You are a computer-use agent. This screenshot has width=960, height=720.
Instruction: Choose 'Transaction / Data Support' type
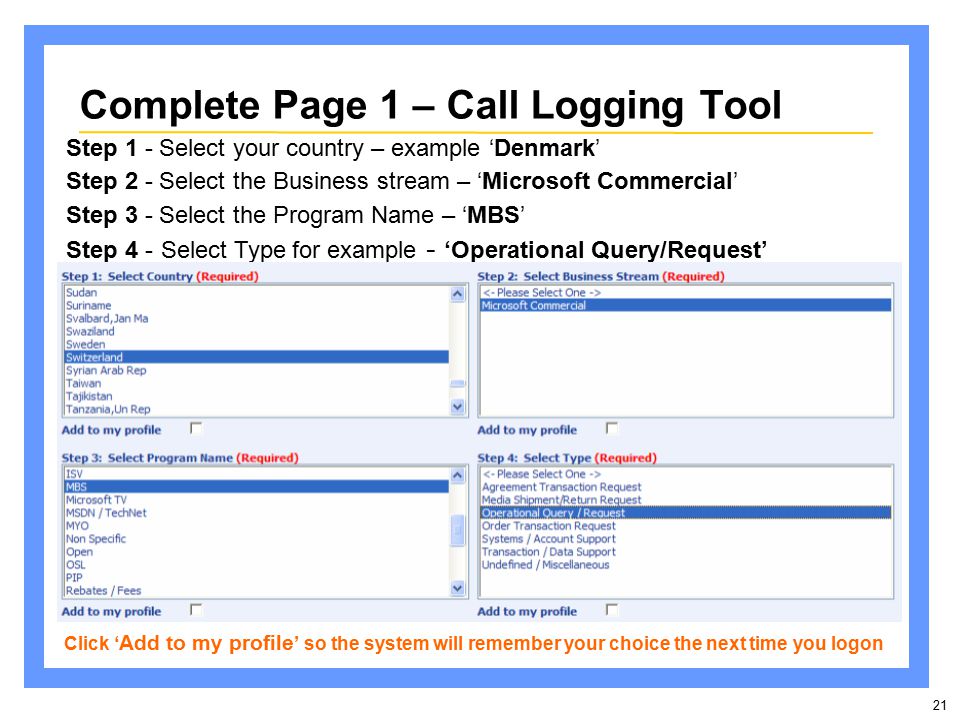pyautogui.click(x=686, y=552)
